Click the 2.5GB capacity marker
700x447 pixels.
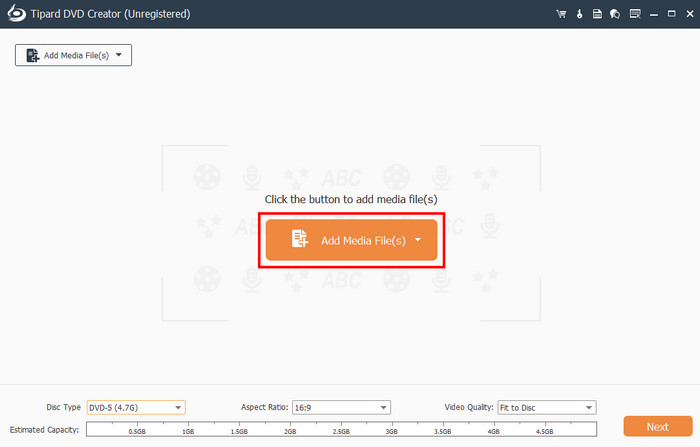[x=341, y=431]
